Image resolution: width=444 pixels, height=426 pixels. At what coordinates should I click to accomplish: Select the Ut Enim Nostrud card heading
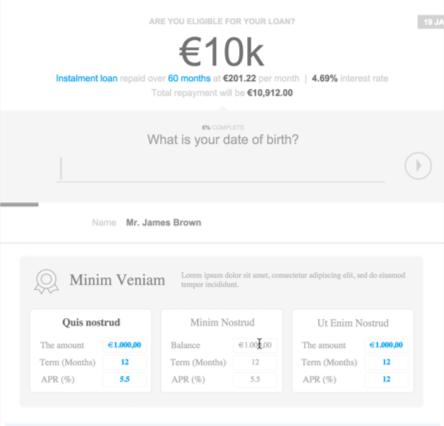pyautogui.click(x=353, y=323)
